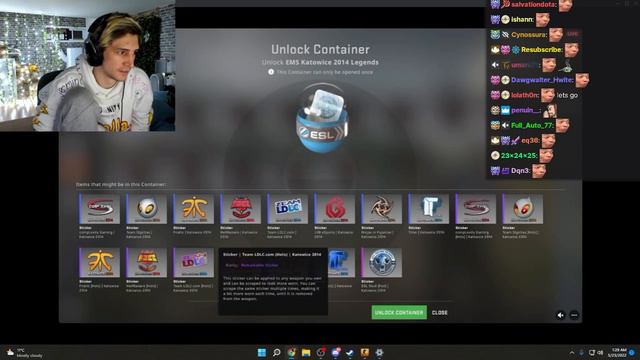Select the blue Titan Holo sticker
The width and height of the screenshot is (640, 360).
point(341,262)
